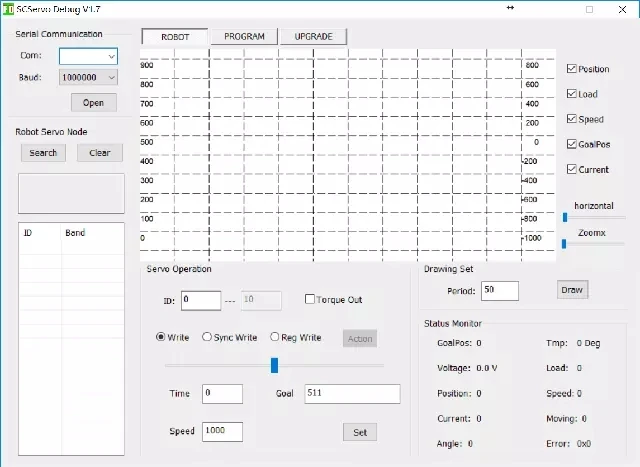Click the disabled ID range field showing 10

(261, 300)
